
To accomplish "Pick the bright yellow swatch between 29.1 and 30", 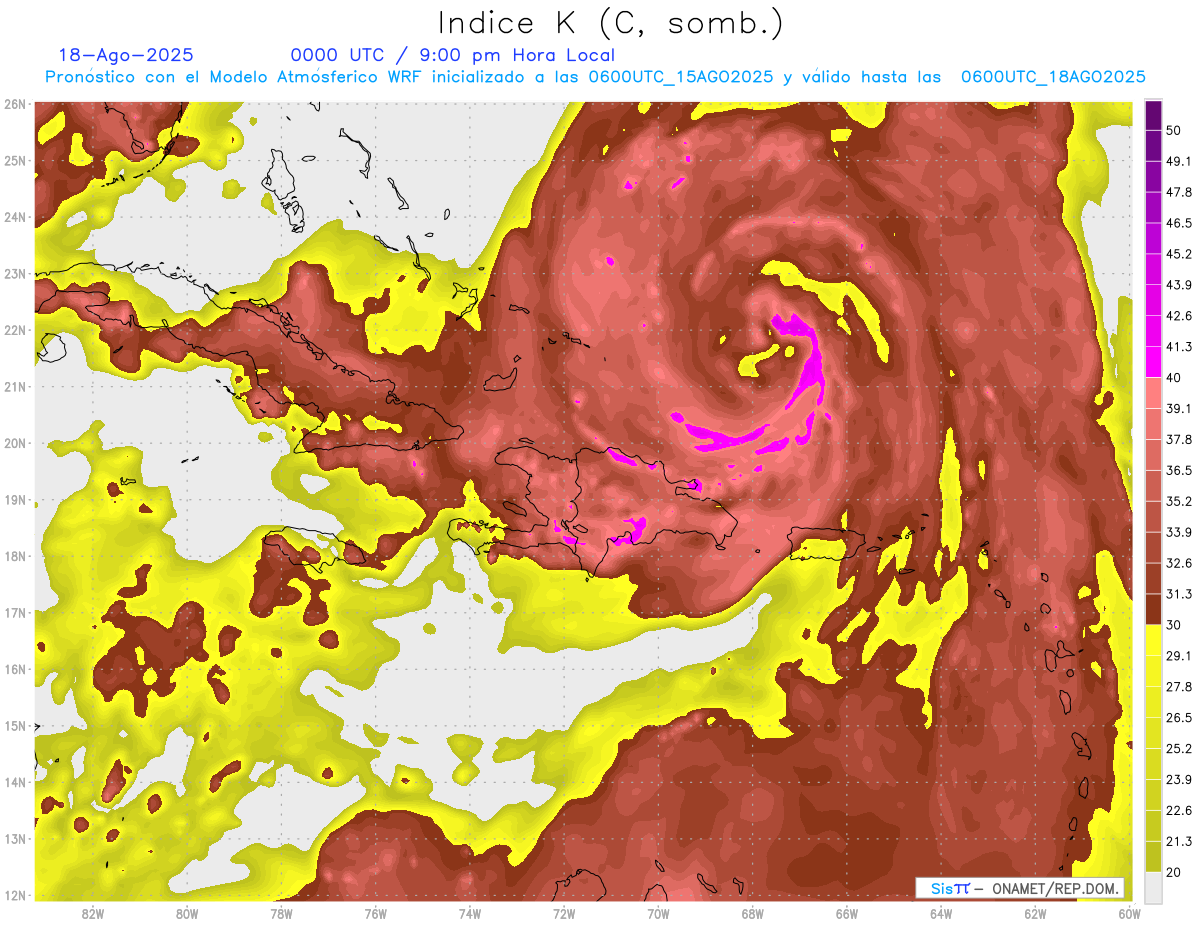I will [x=1154, y=640].
